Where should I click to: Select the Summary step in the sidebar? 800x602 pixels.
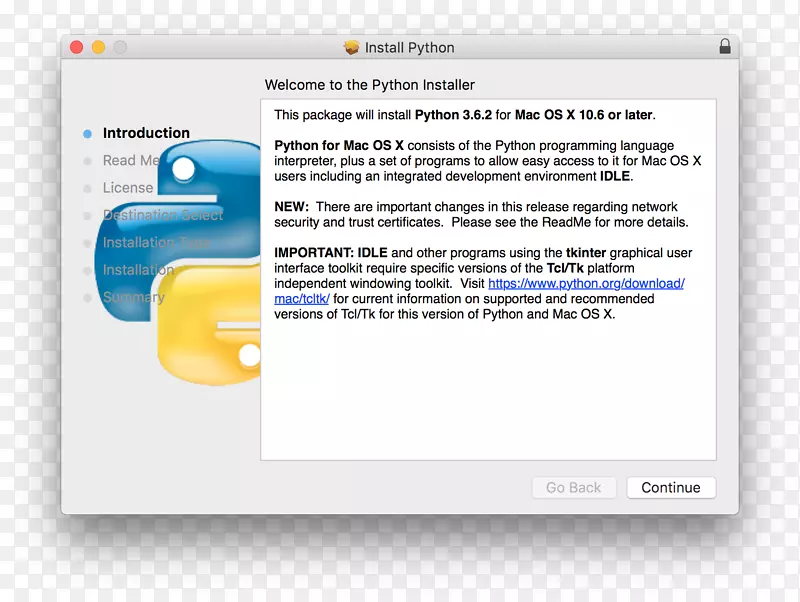pyautogui.click(x=133, y=297)
